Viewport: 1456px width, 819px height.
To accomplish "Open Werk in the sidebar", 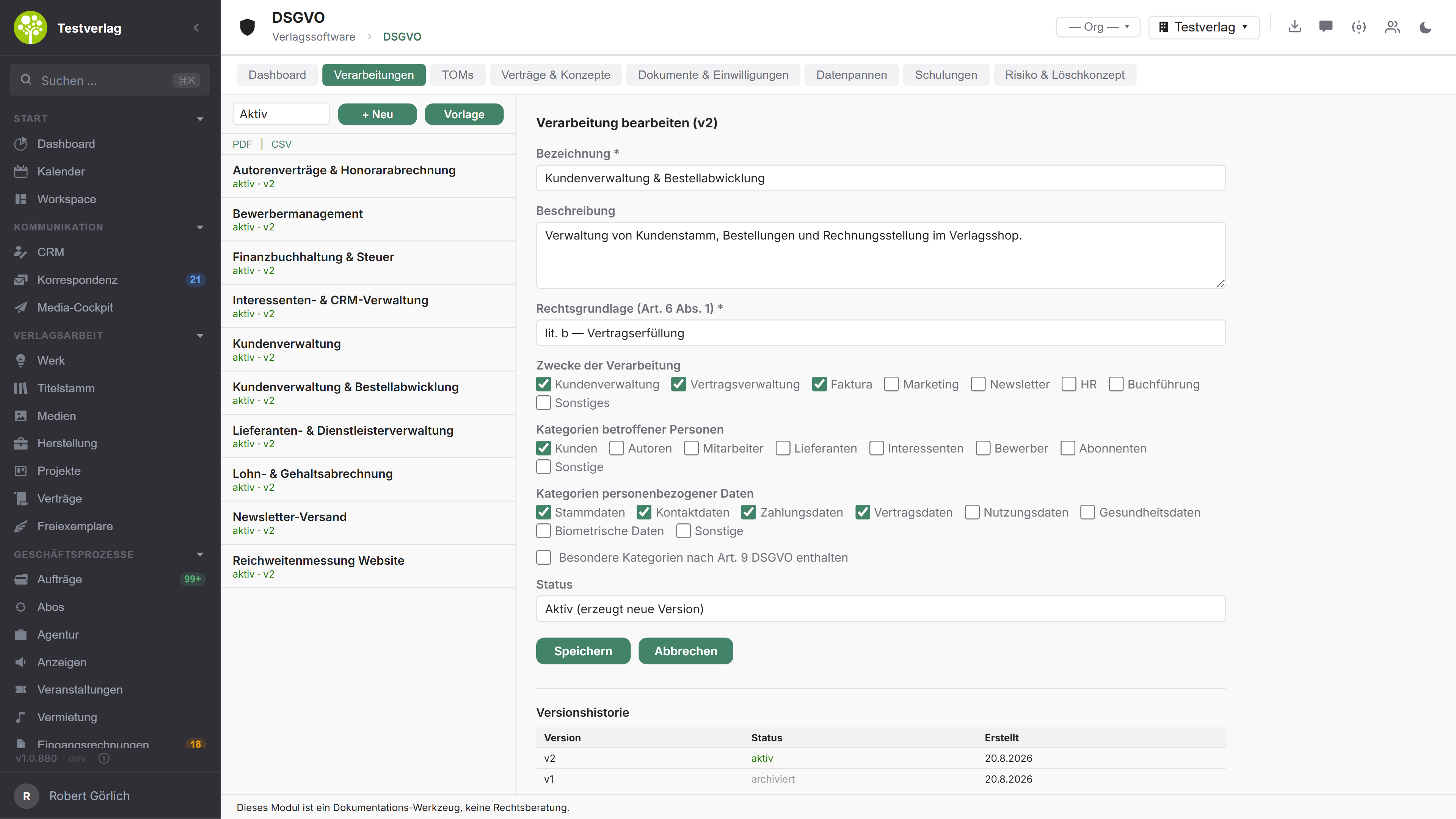I will pyautogui.click(x=110, y=360).
